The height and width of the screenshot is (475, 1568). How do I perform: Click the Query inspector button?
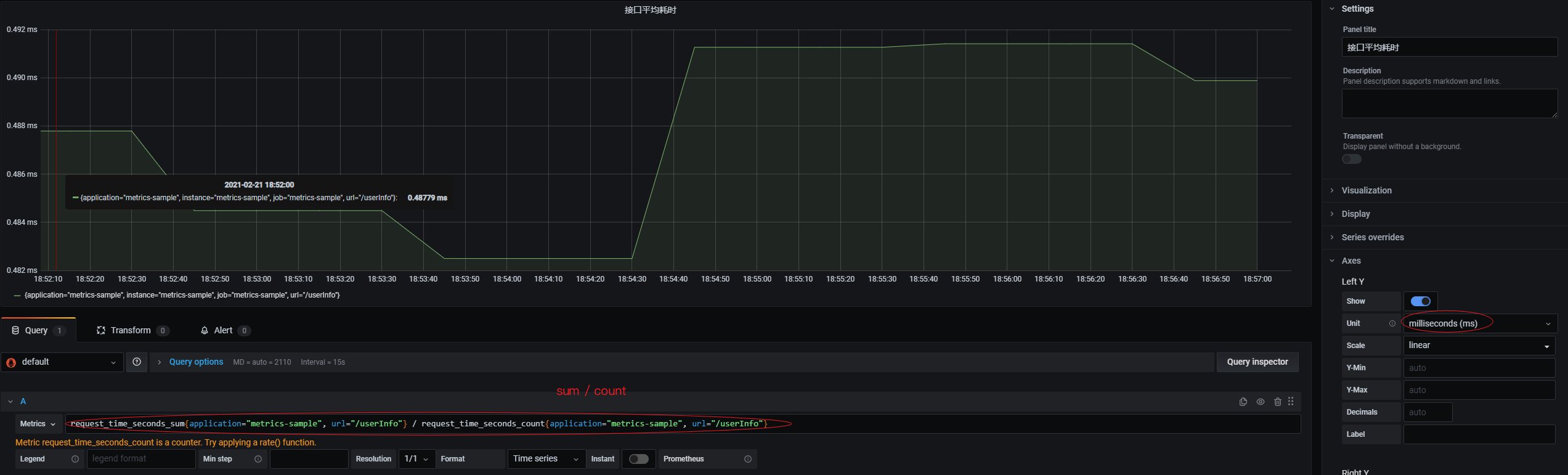click(x=1257, y=362)
